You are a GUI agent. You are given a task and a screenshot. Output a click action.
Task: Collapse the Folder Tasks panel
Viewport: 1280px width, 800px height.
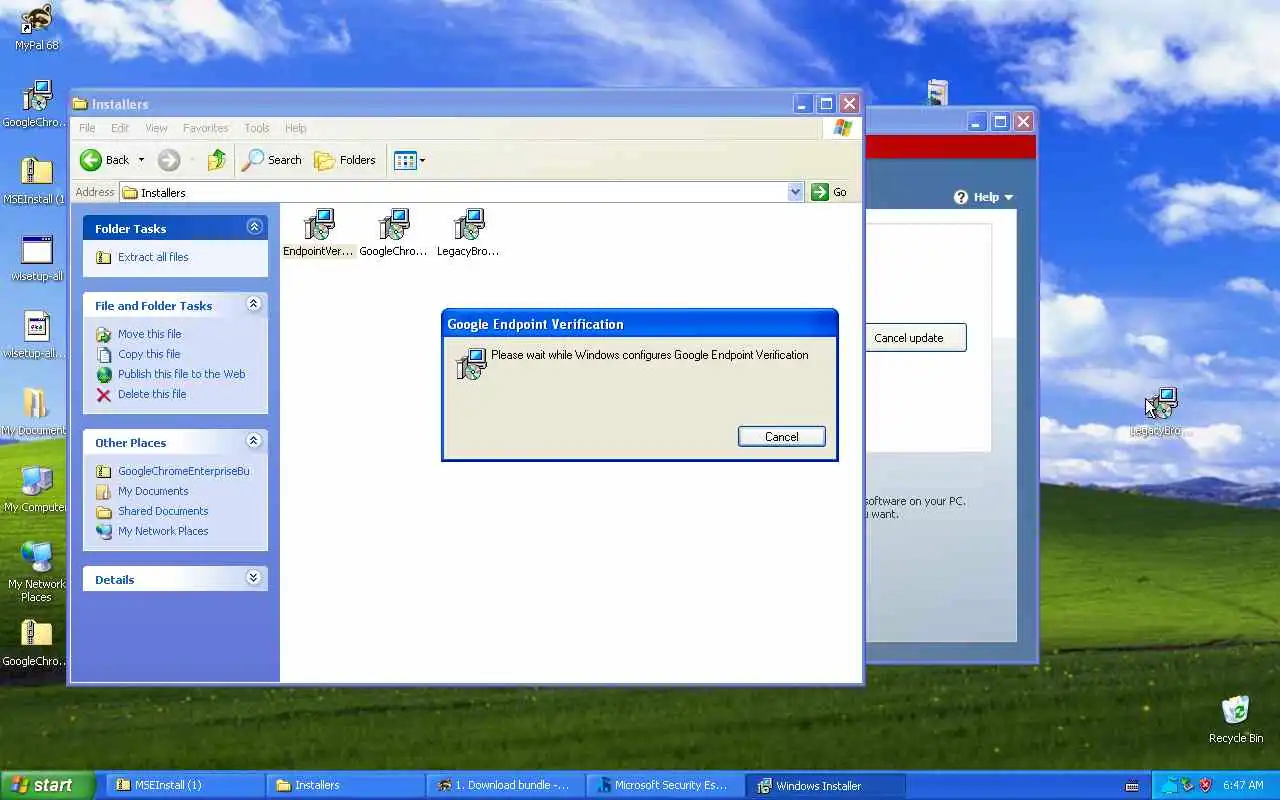click(x=254, y=227)
